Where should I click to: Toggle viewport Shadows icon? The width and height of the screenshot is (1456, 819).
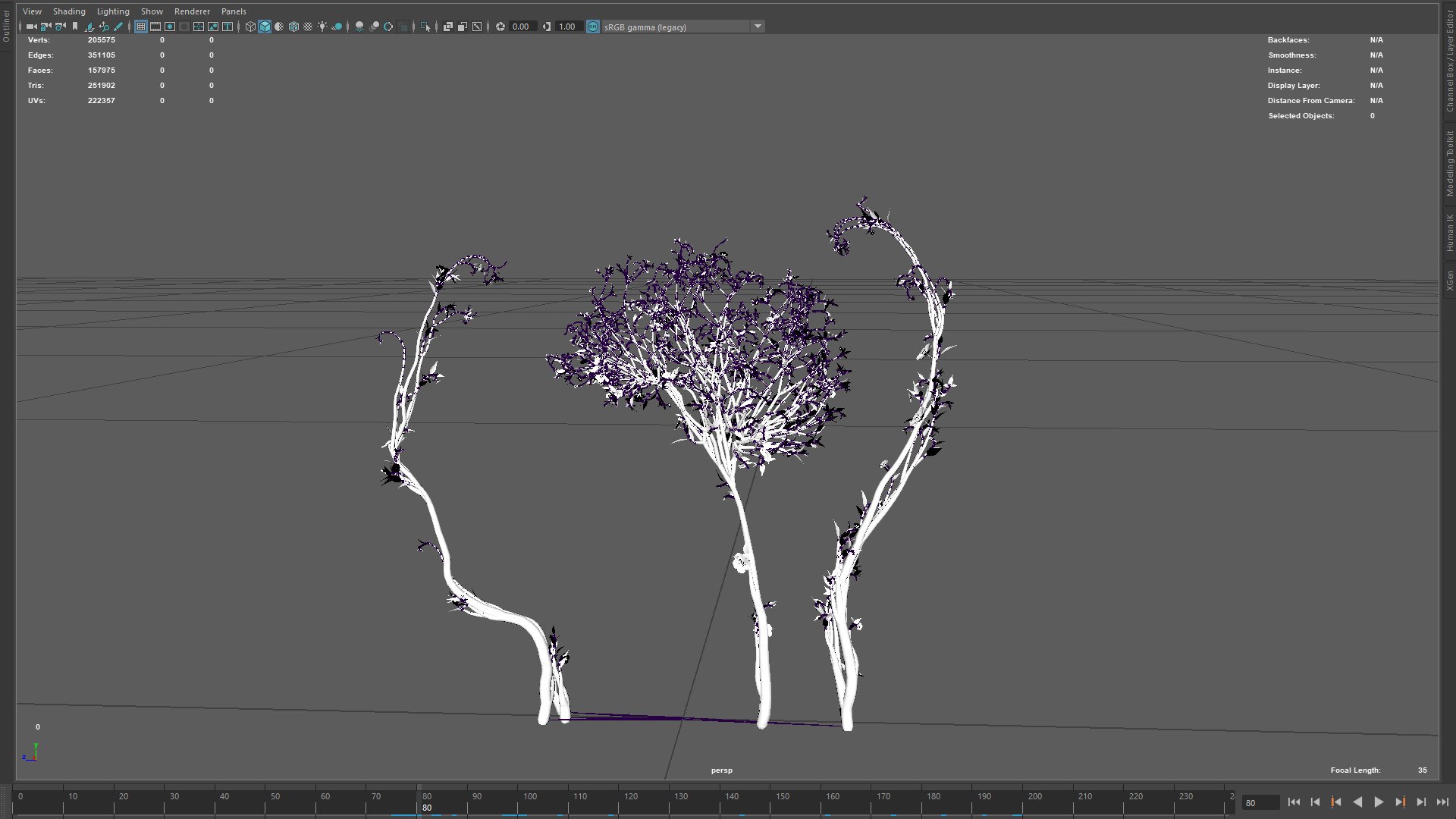click(337, 27)
